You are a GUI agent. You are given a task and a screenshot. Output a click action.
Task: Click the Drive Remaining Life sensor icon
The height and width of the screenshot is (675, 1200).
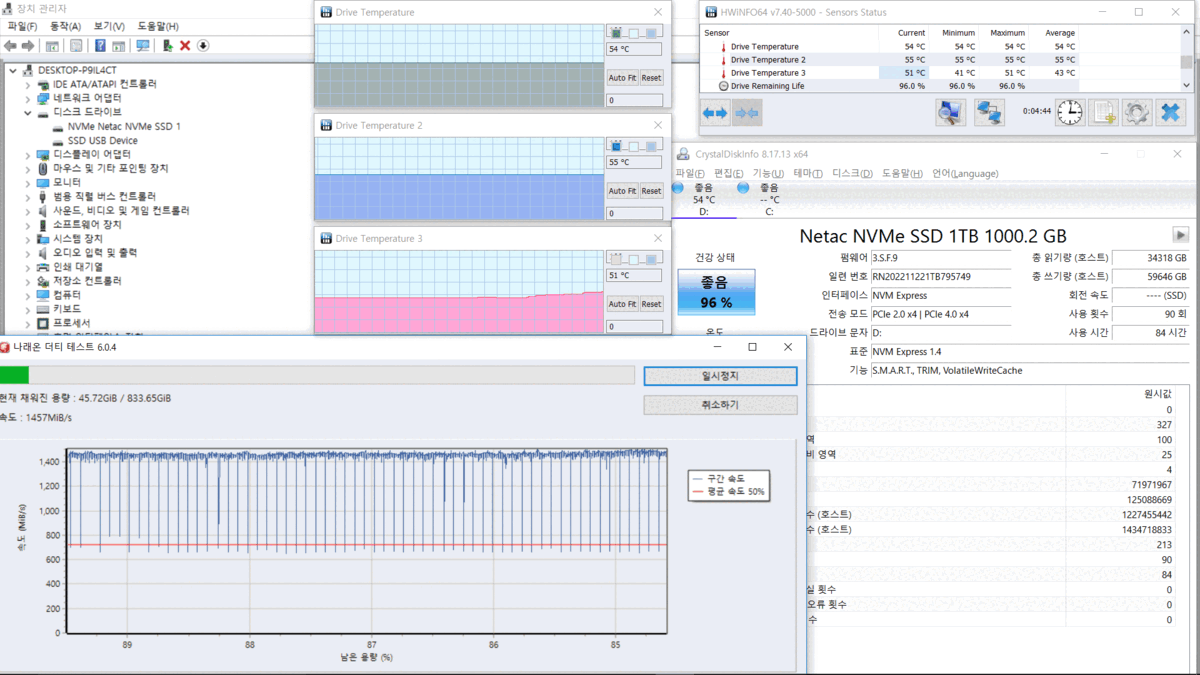point(724,86)
